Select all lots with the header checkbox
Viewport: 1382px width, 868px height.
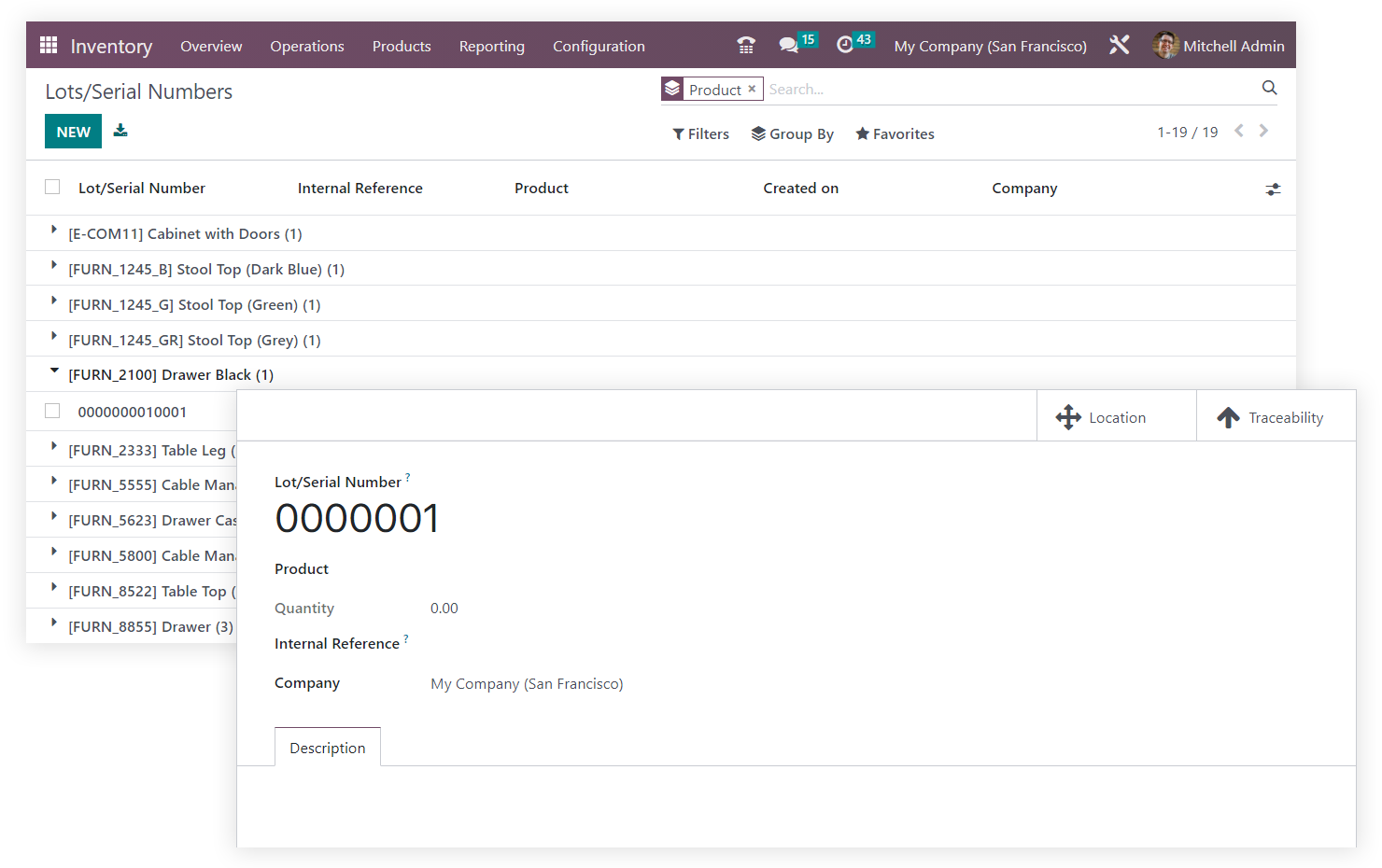click(x=51, y=187)
